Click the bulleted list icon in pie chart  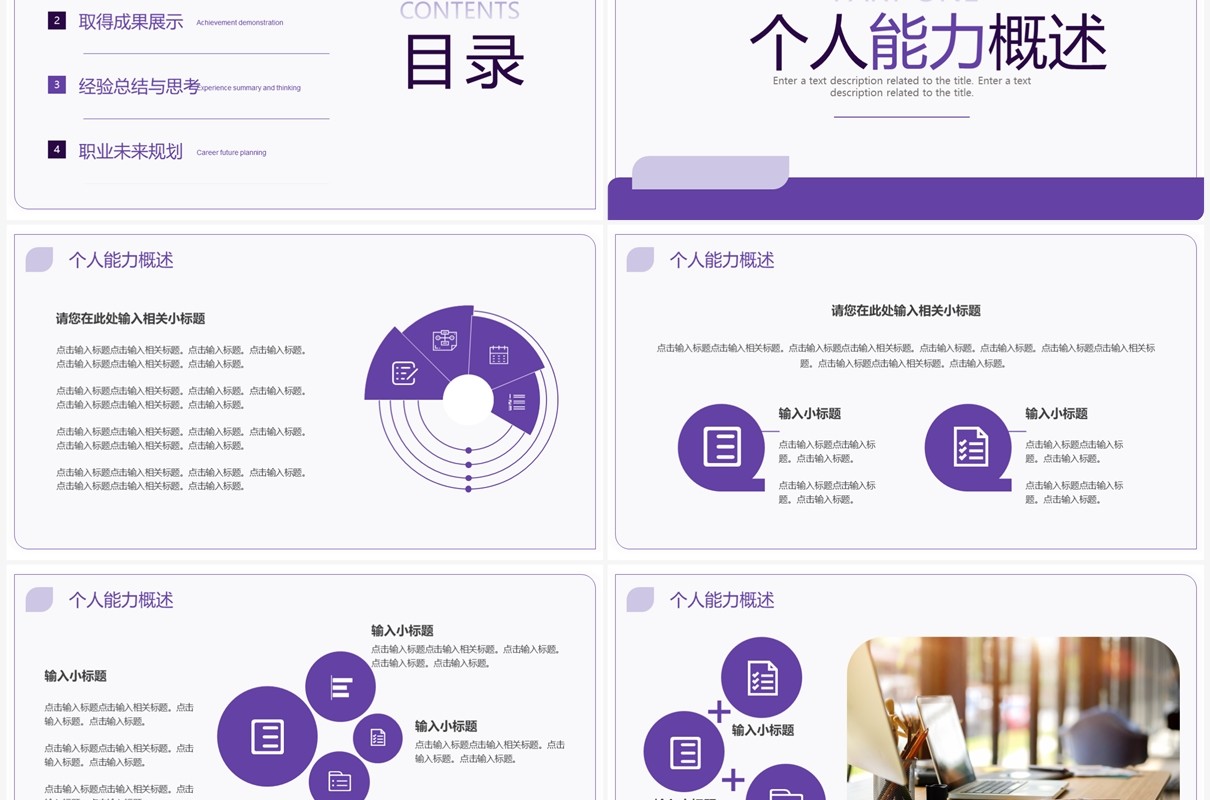tap(517, 402)
